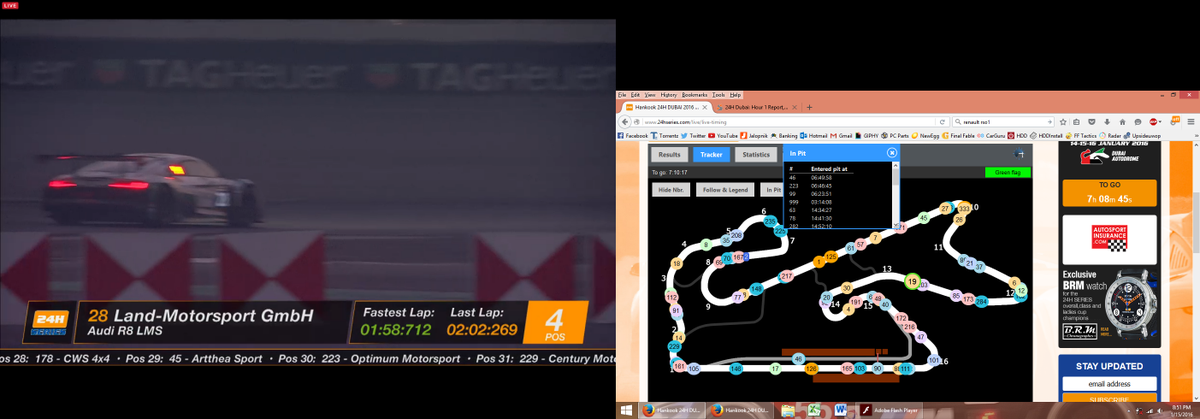
Task: Select highlighted car 19 marker on track
Action: pos(912,281)
